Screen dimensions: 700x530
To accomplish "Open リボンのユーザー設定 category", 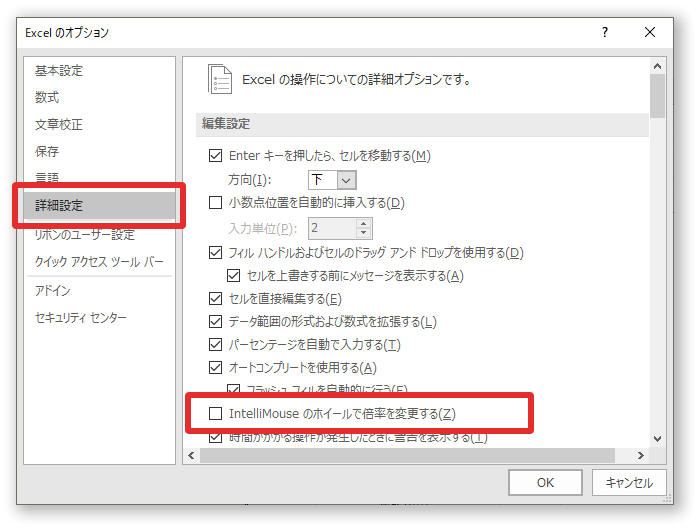I will (84, 235).
